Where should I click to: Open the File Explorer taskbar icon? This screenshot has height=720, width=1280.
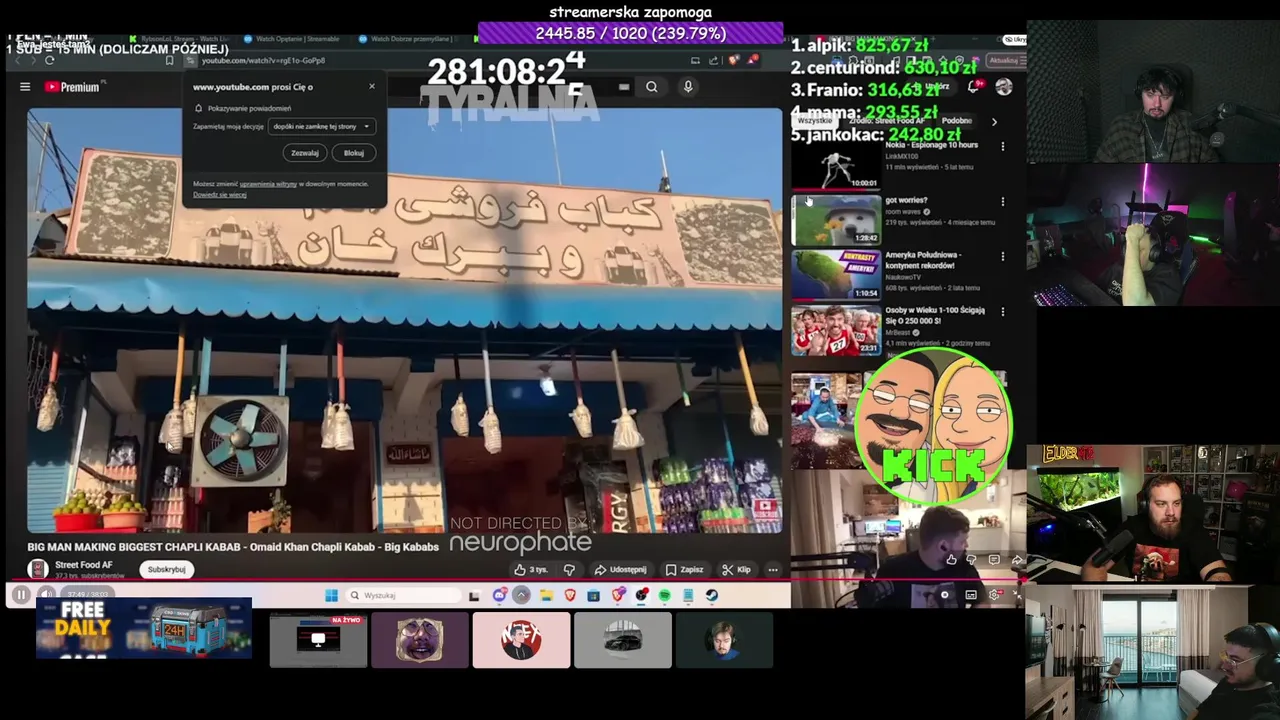pyautogui.click(x=546, y=596)
